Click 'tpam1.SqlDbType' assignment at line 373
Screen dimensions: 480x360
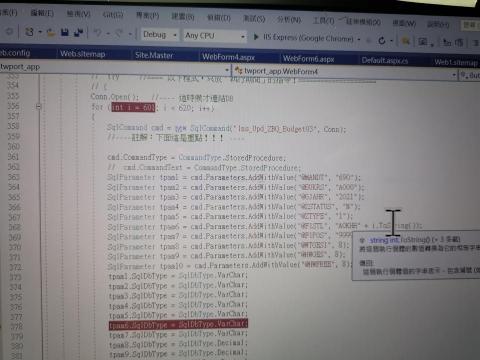pyautogui.click(x=178, y=276)
